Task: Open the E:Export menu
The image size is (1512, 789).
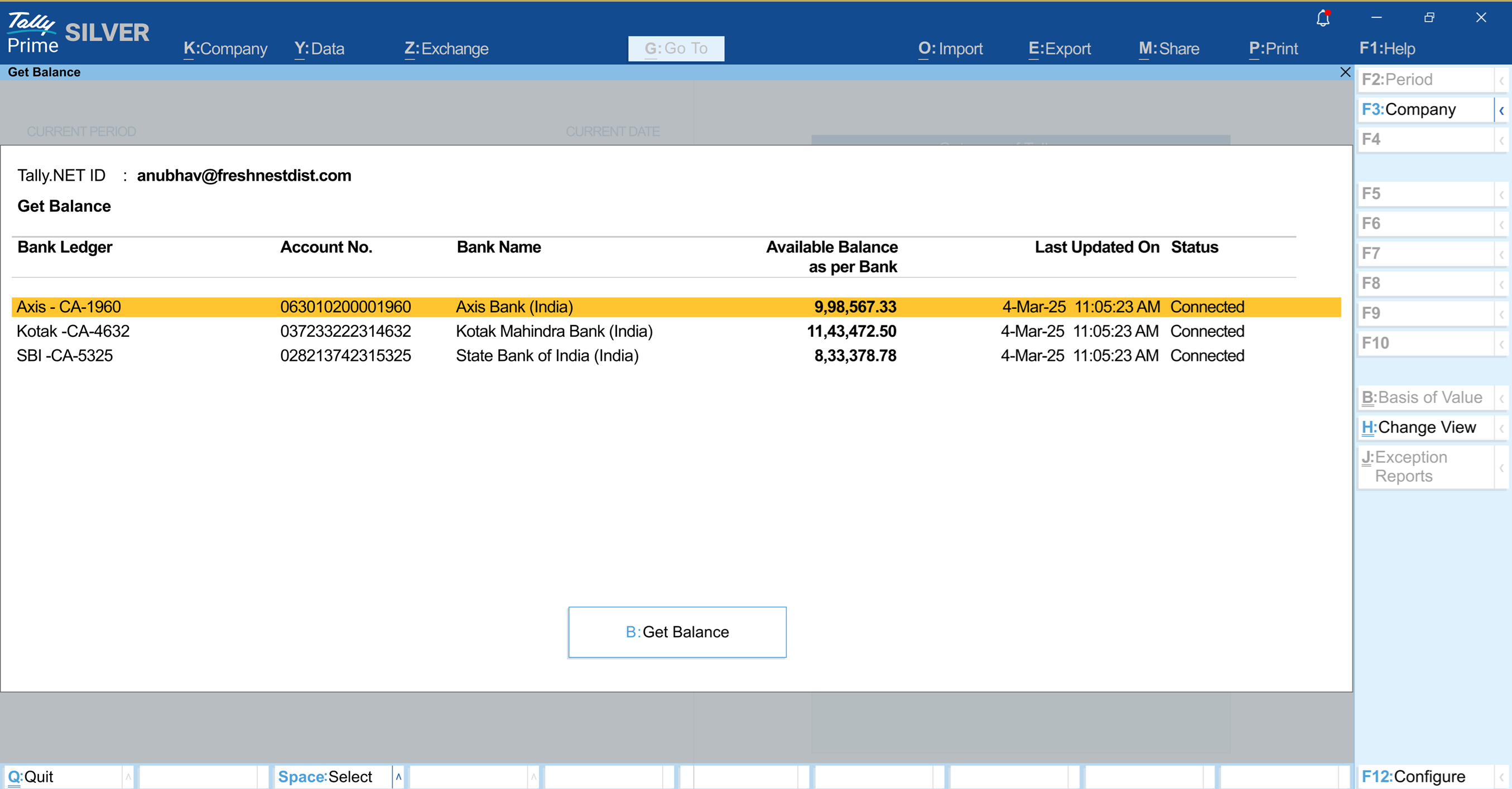Action: (x=1059, y=49)
